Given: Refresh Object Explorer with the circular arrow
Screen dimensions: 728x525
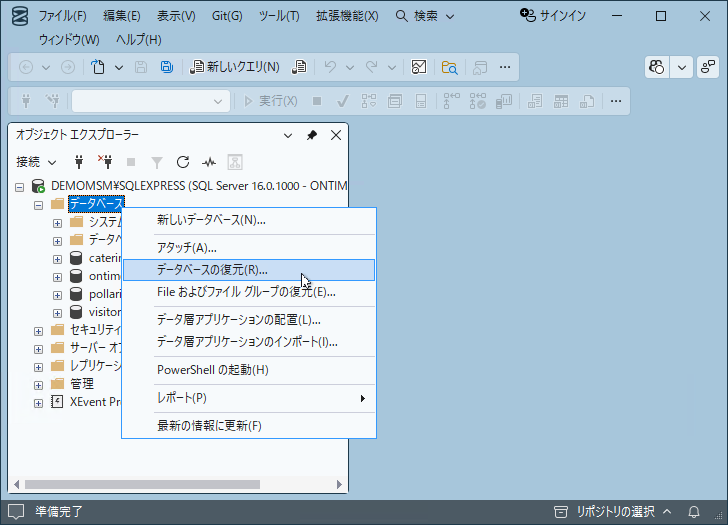Looking at the screenshot, I should point(183,161).
